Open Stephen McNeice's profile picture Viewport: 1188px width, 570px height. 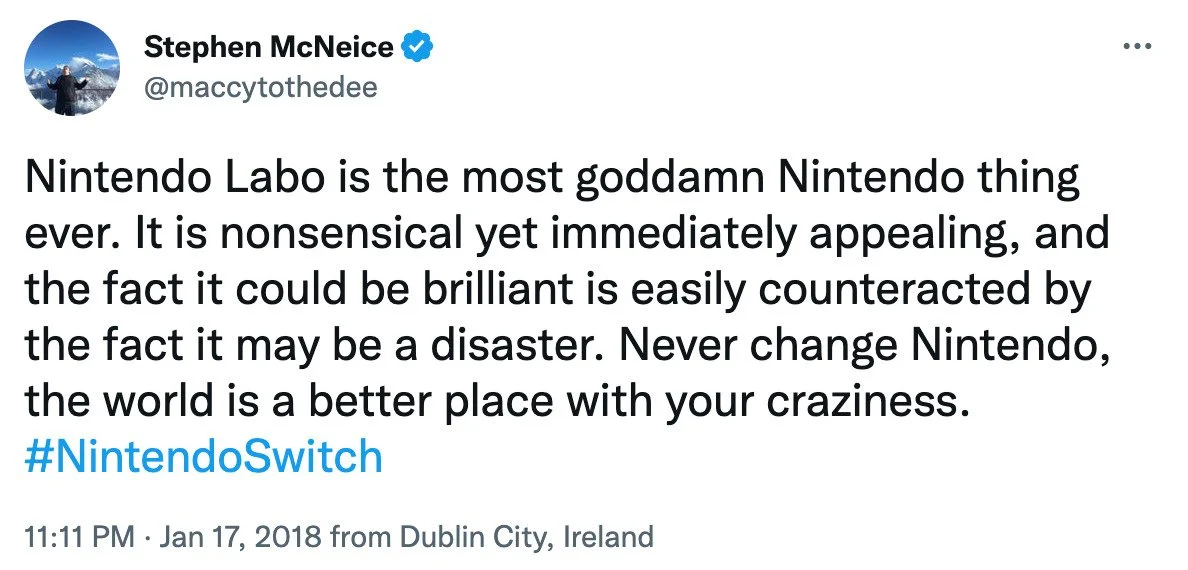click(71, 68)
